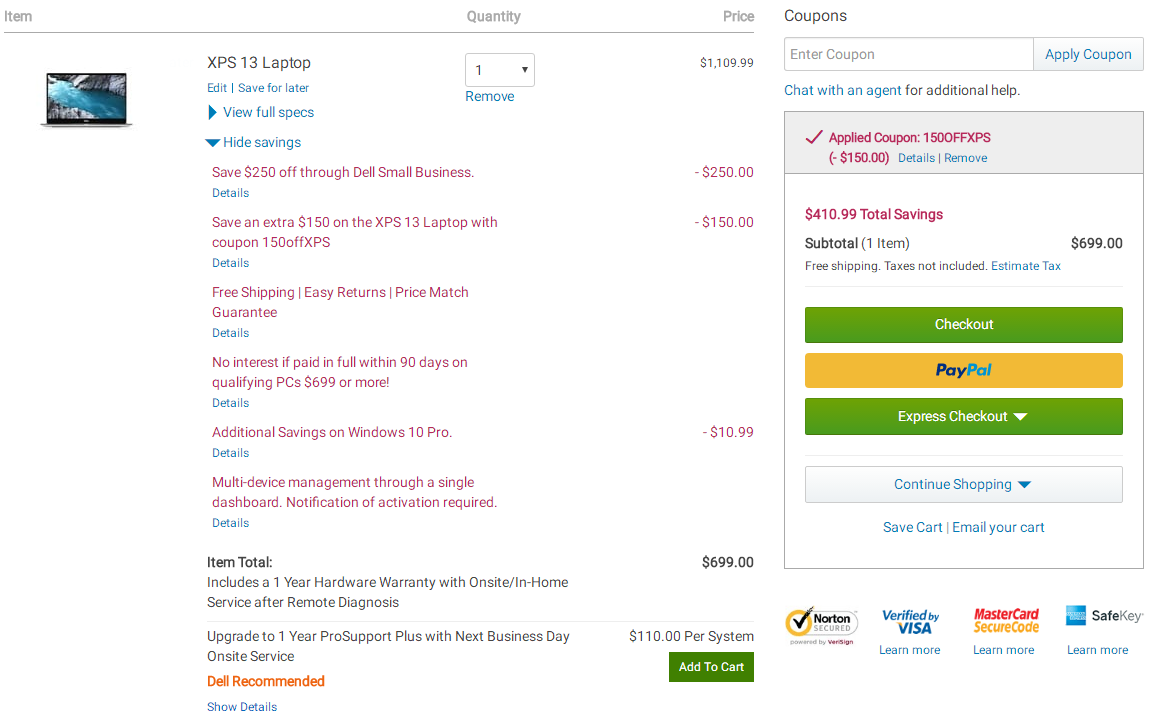Click the Item Total $699.00 amount
The image size is (1160, 725).
(727, 562)
